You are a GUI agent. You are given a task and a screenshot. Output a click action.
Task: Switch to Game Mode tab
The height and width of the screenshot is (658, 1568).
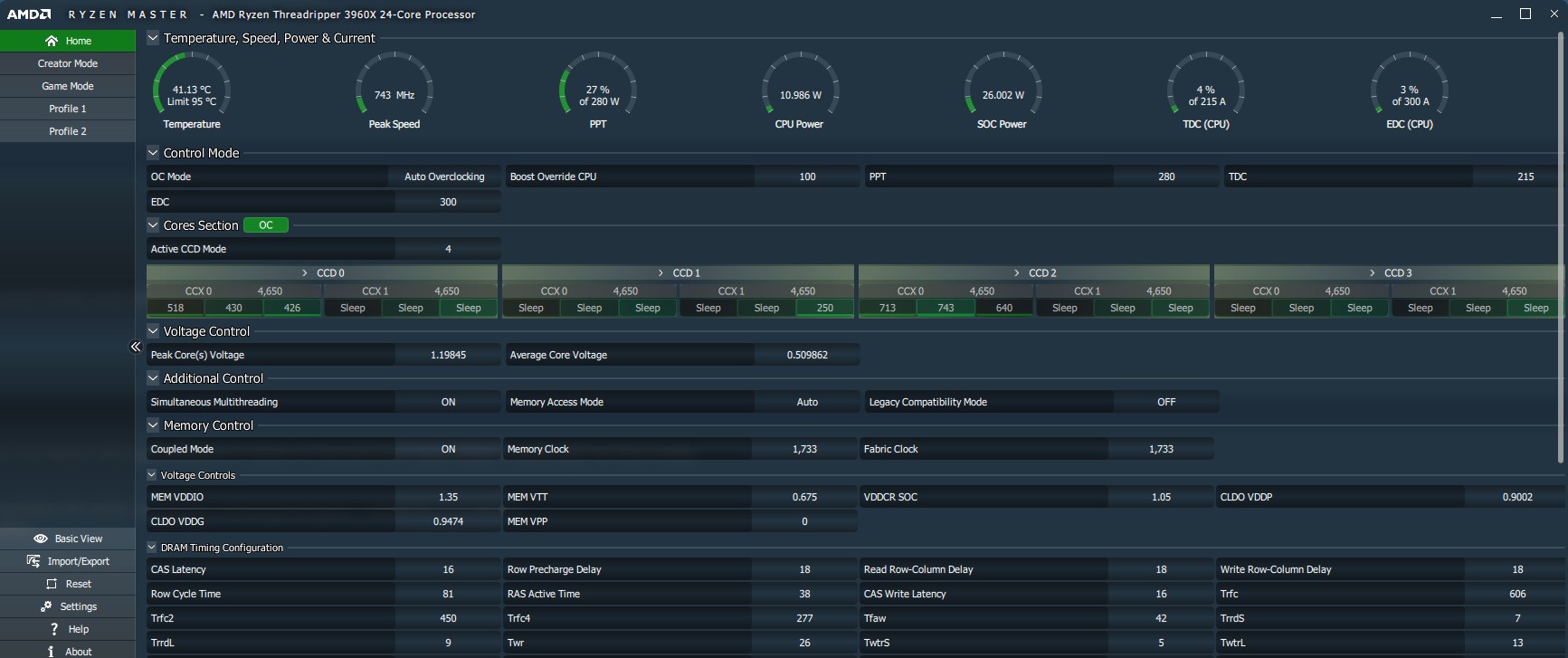pyautogui.click(x=68, y=86)
